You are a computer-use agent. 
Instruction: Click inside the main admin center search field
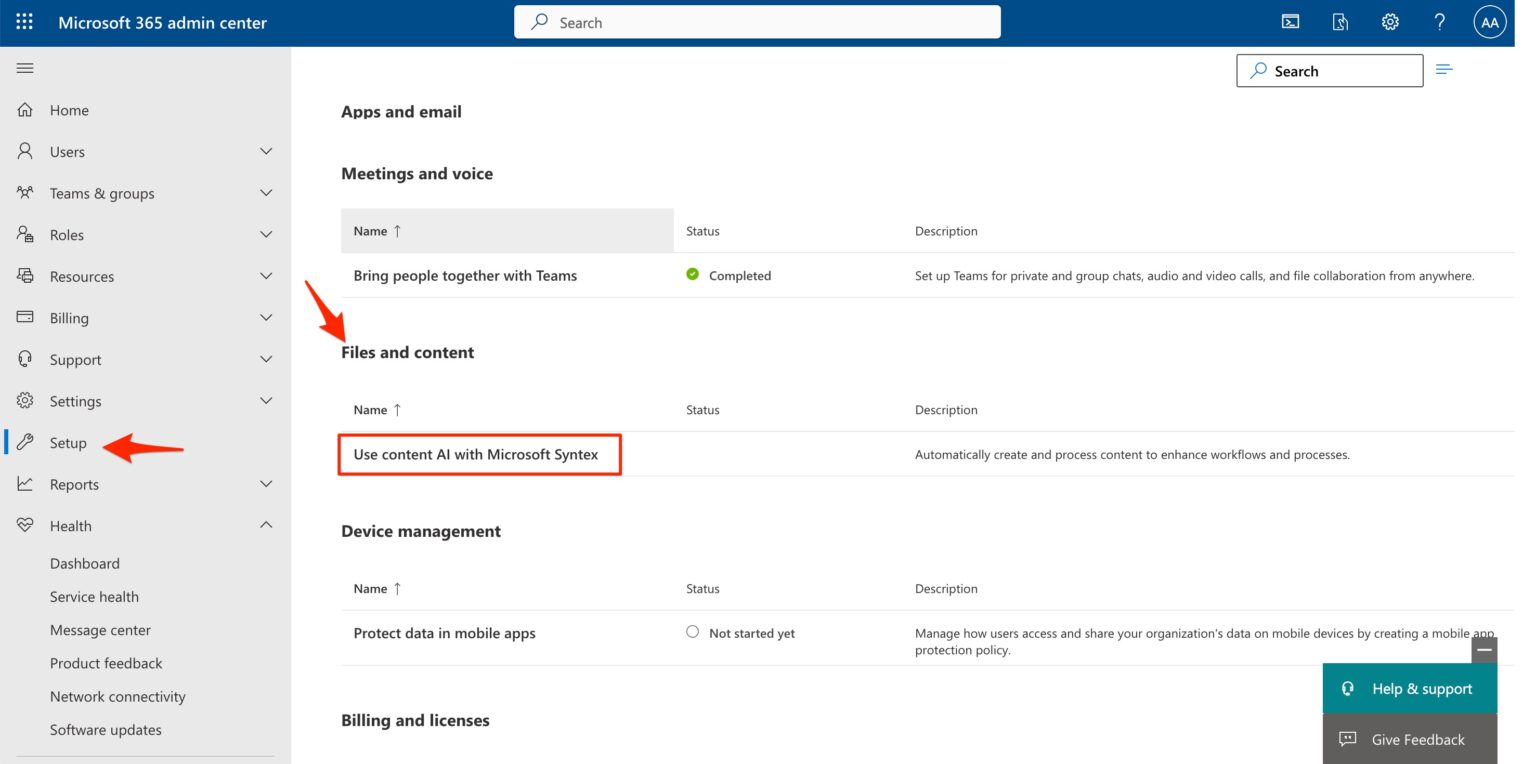pyautogui.click(x=757, y=21)
